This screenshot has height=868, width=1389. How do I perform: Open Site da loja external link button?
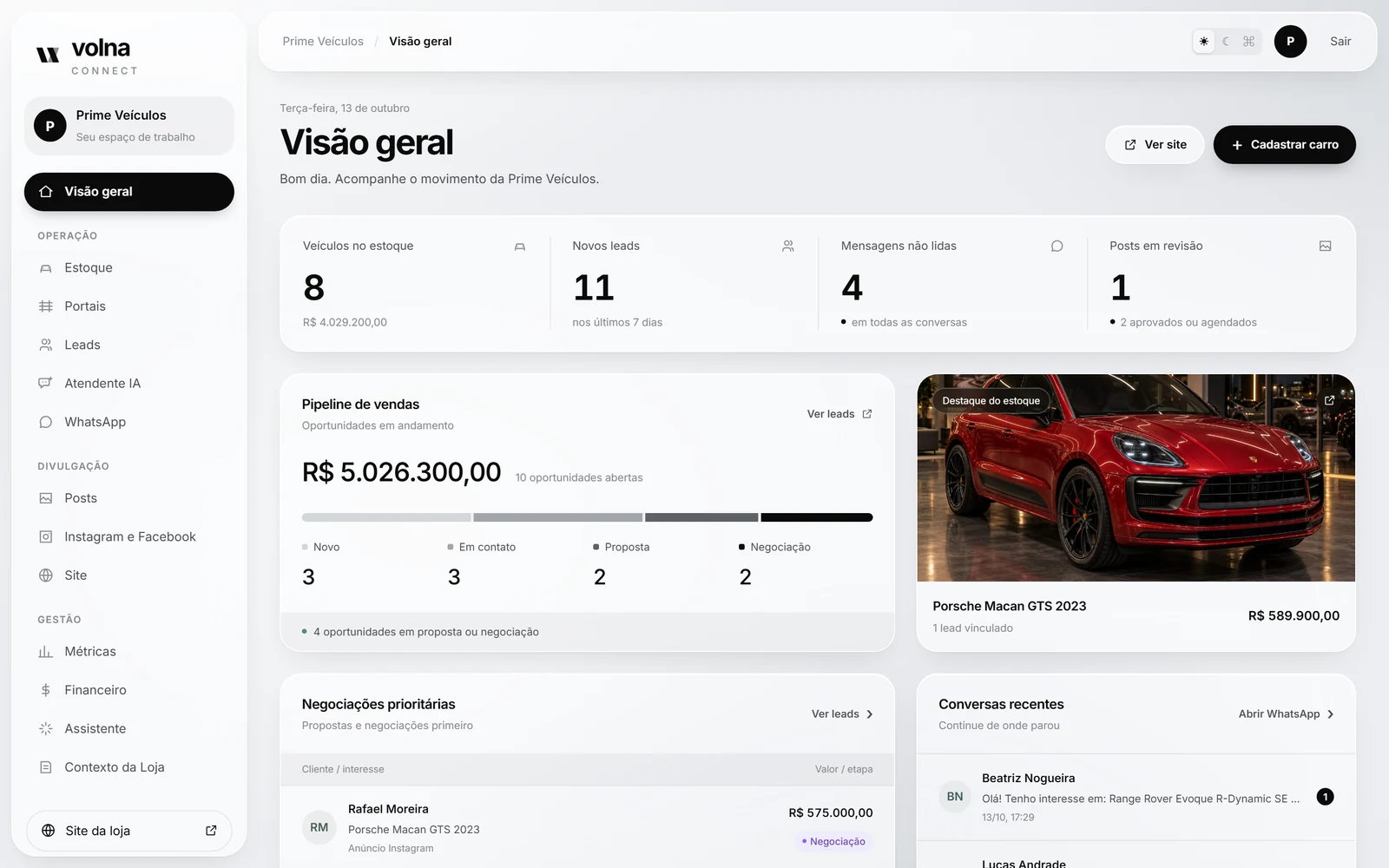click(x=129, y=831)
